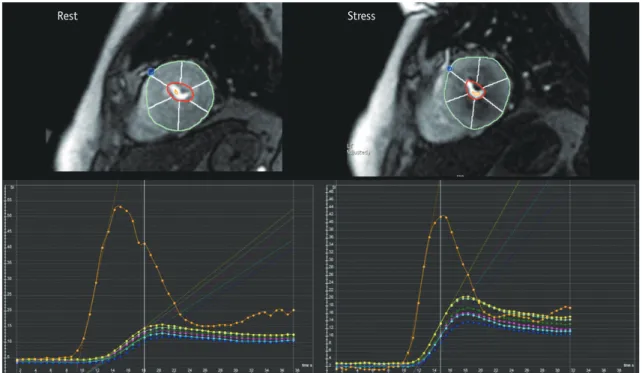Click the red endocardial contour in Rest image
Image resolution: width=642 pixels, height=373 pixels.
(180, 92)
